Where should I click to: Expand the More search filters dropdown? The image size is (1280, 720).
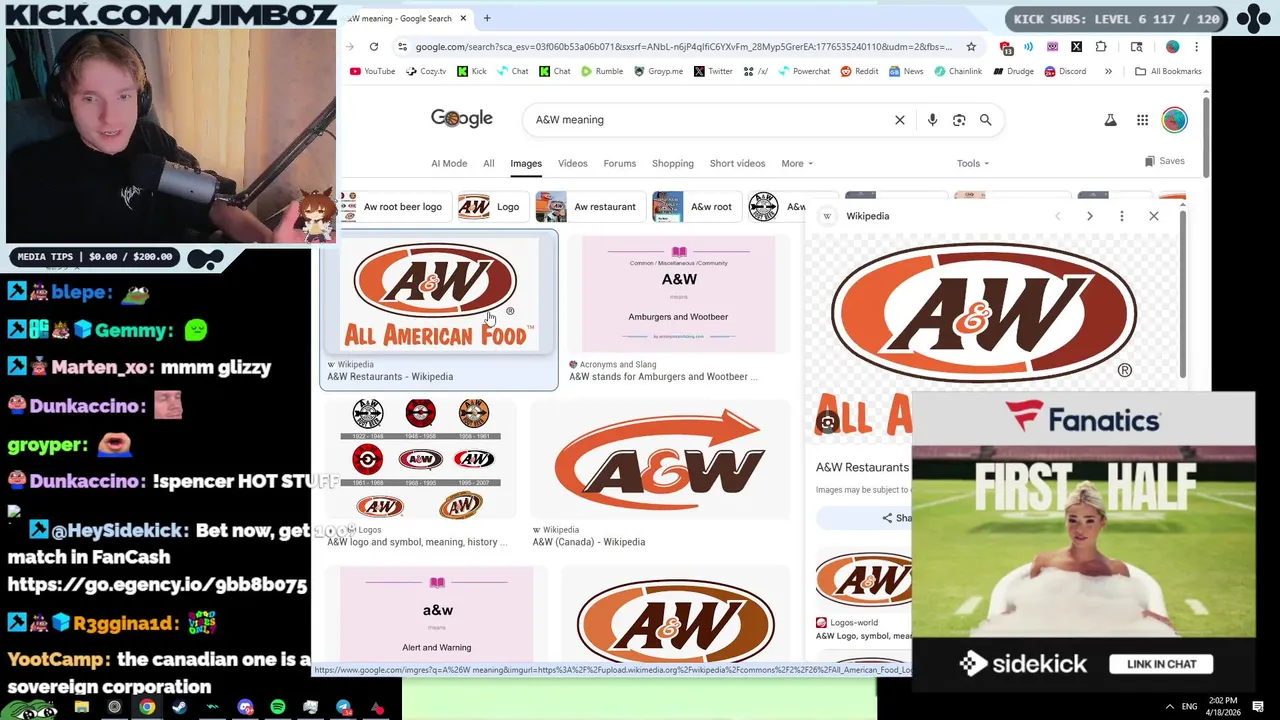click(797, 163)
